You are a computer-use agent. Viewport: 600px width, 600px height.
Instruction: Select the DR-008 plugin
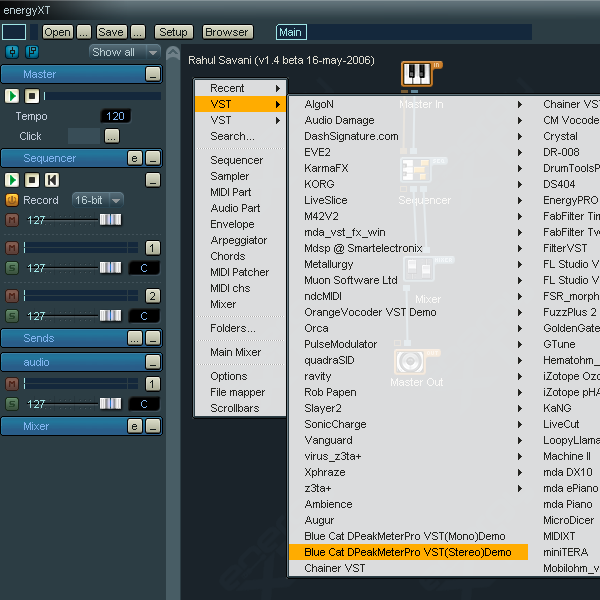561,152
